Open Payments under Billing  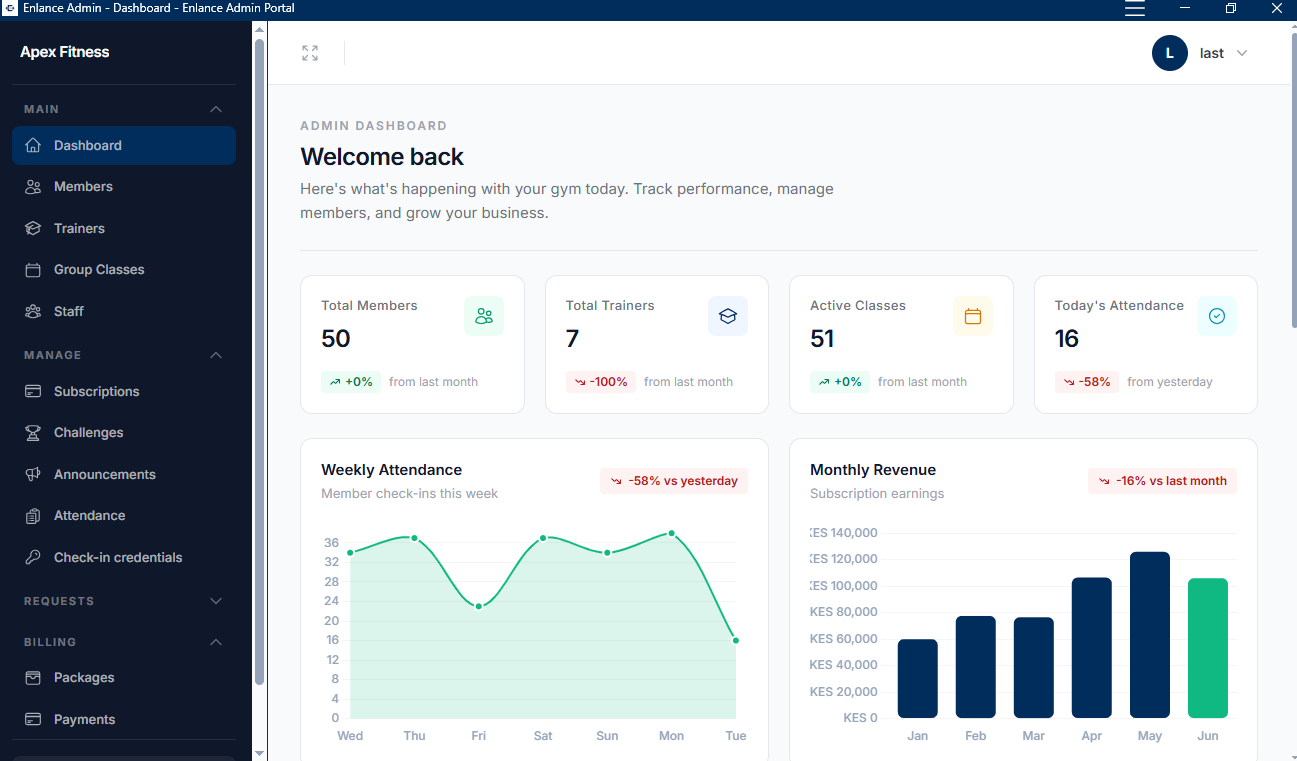pos(124,719)
